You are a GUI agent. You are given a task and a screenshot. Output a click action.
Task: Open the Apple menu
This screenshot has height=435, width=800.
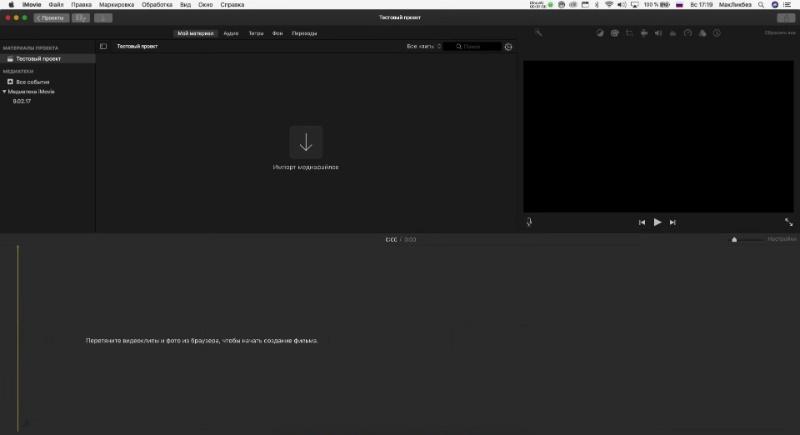pyautogui.click(x=11, y=5)
